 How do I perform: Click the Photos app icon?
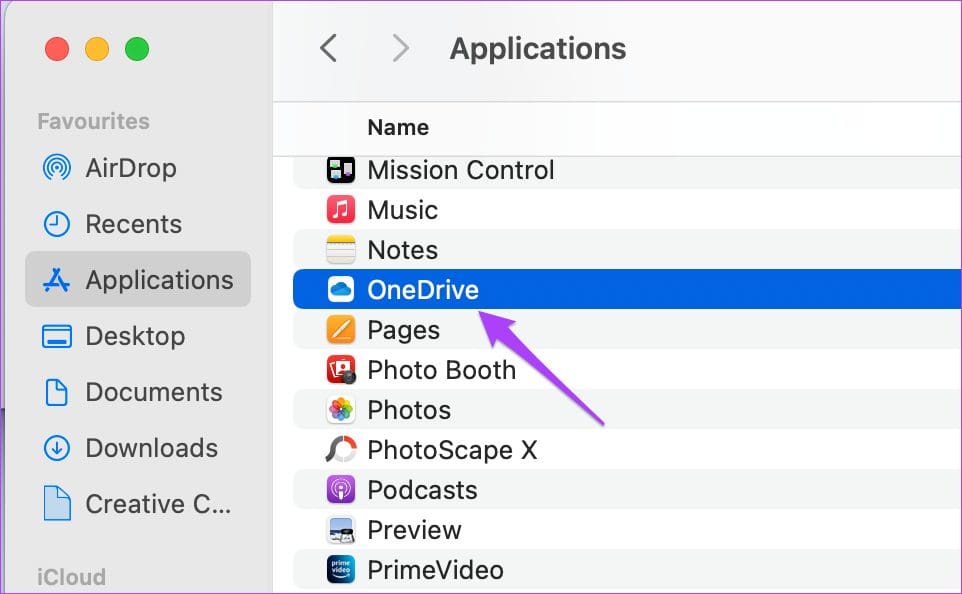[x=341, y=409]
